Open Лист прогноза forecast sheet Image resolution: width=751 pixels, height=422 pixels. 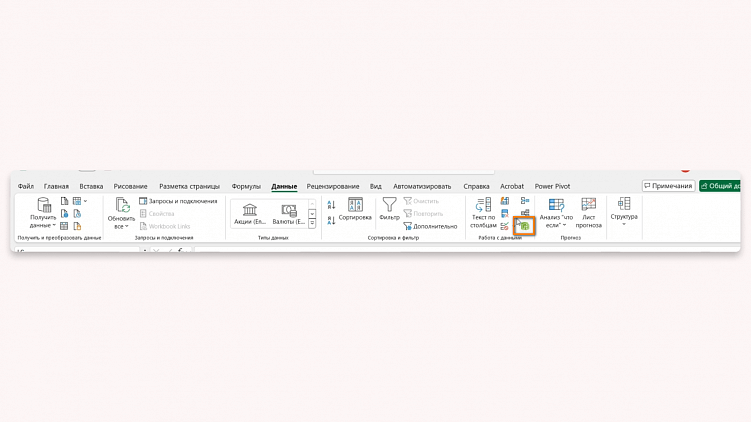pyautogui.click(x=588, y=212)
